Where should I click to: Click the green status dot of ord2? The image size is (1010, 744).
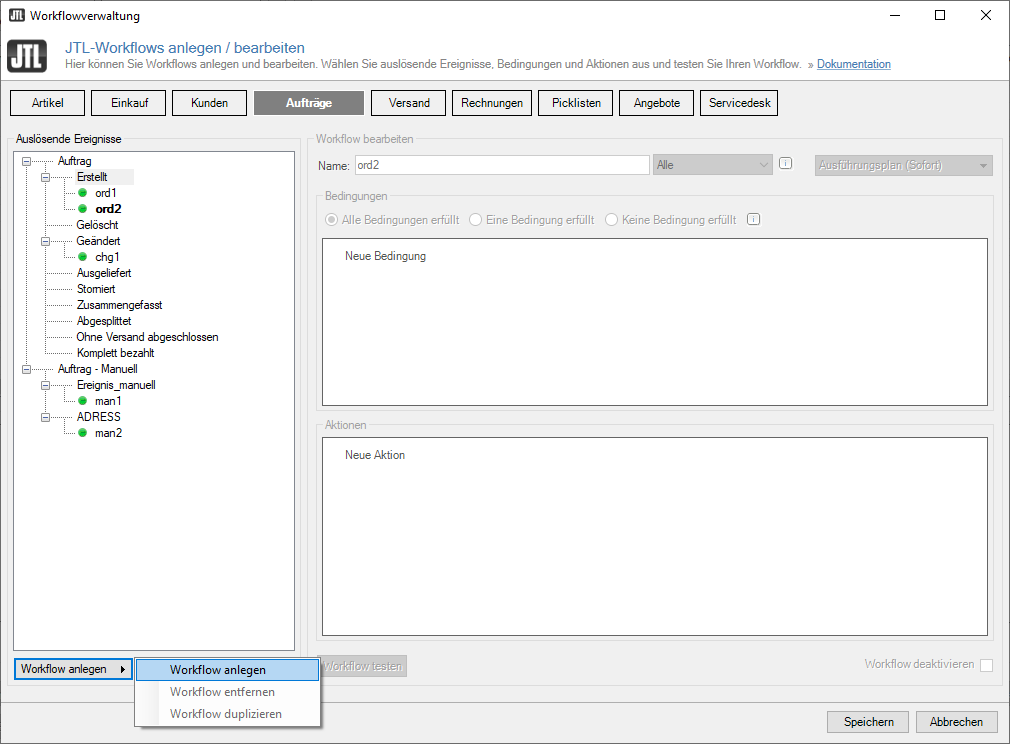click(x=82, y=209)
